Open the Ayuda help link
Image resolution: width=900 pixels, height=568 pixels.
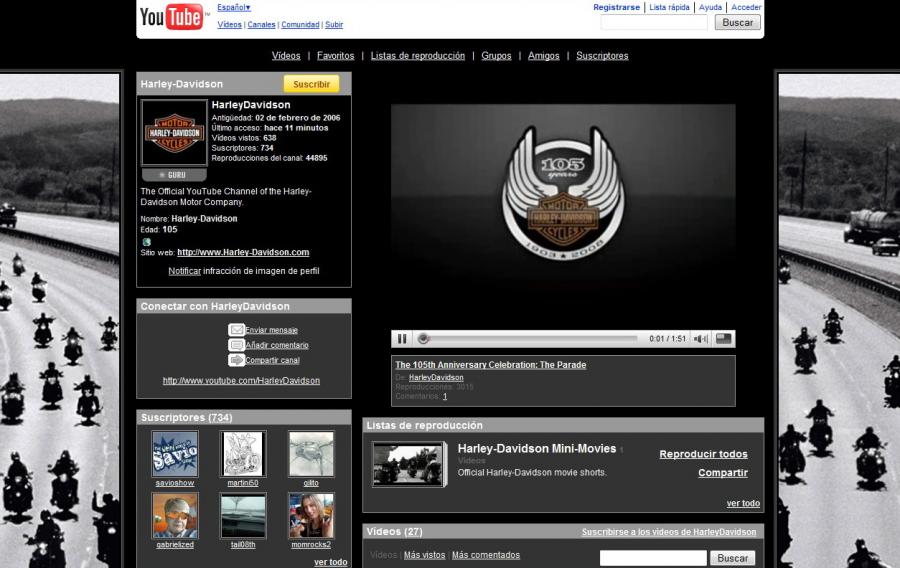[710, 7]
